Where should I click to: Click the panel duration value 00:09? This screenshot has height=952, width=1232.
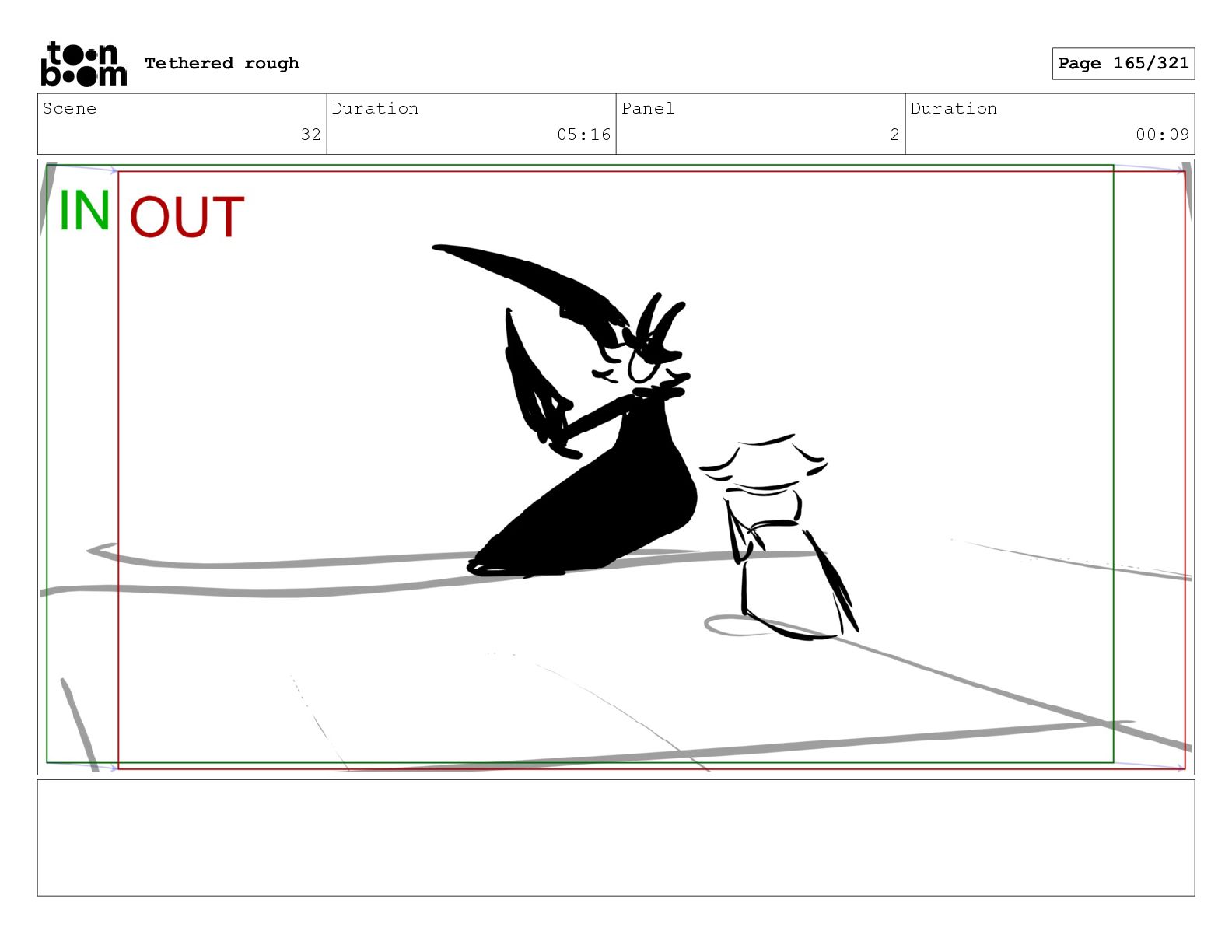point(1162,135)
